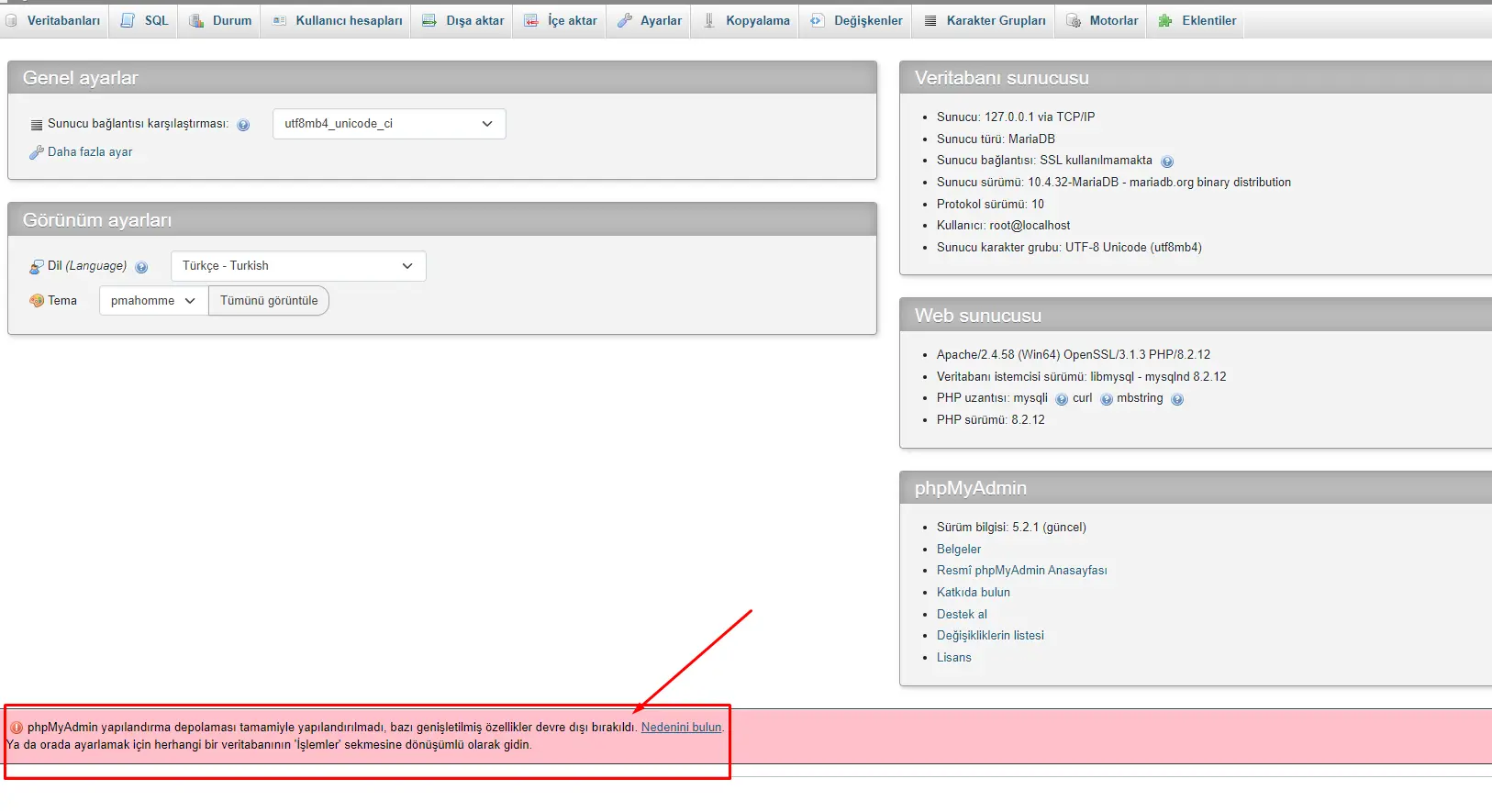Click the Ayarlar wrench icon
Screen dimensions: 1492x812
[x=624, y=20]
